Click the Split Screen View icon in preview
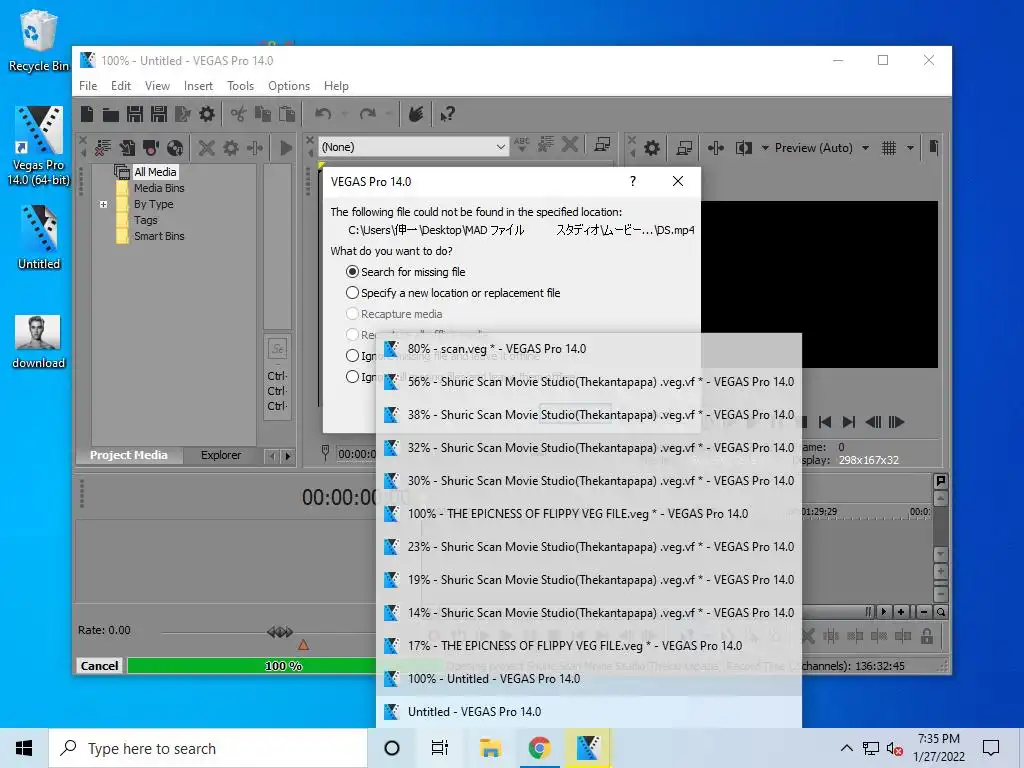This screenshot has height=768, width=1024. [743, 148]
